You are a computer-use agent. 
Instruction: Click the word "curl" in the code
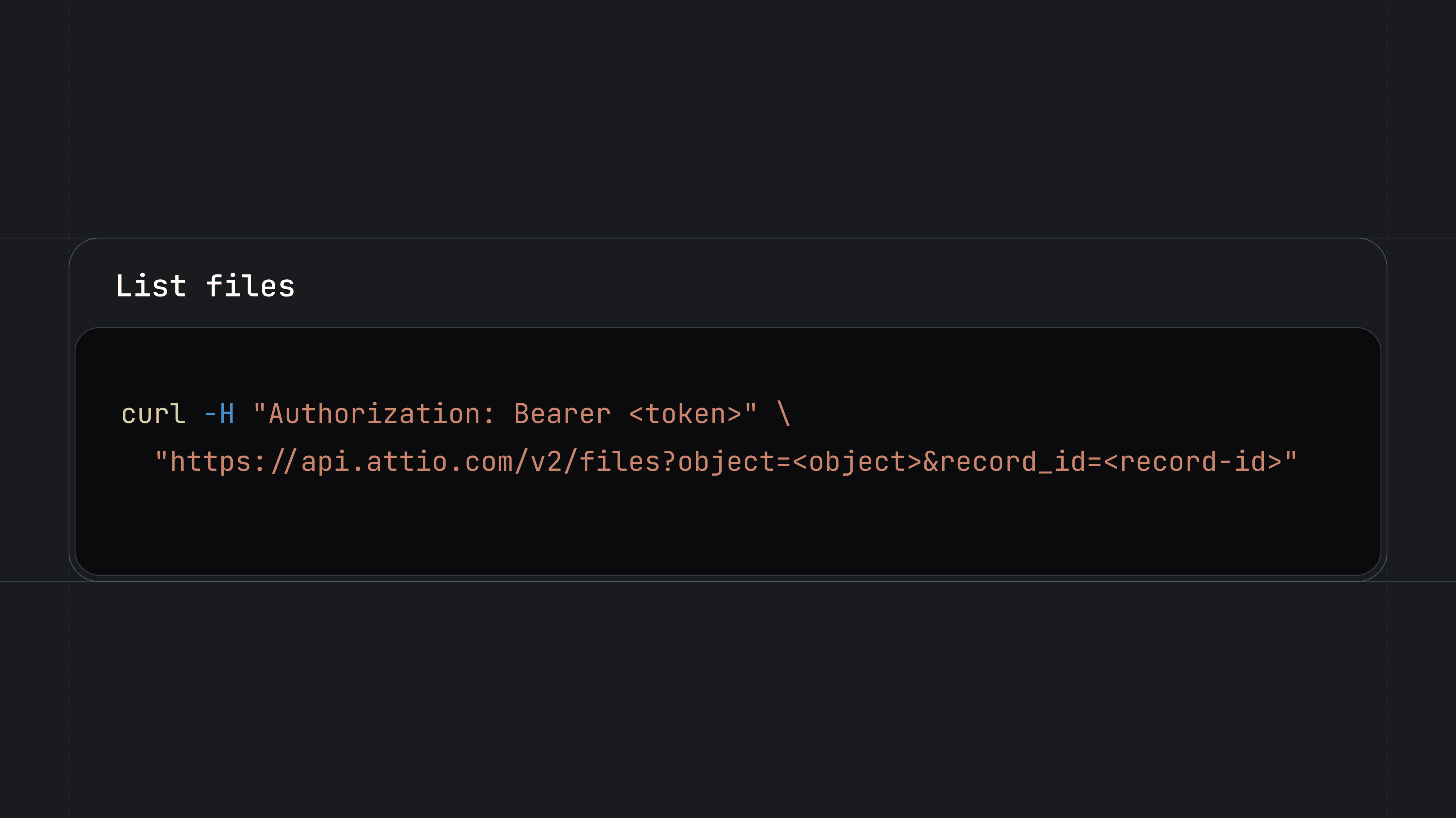[x=153, y=414]
